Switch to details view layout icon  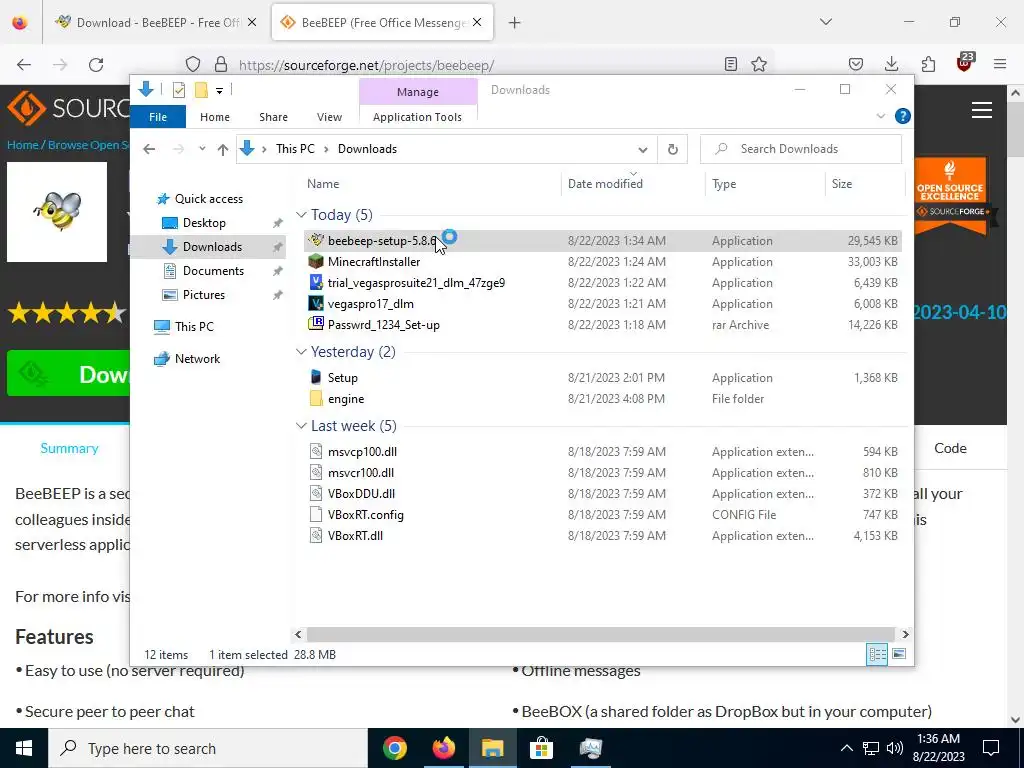[876, 654]
